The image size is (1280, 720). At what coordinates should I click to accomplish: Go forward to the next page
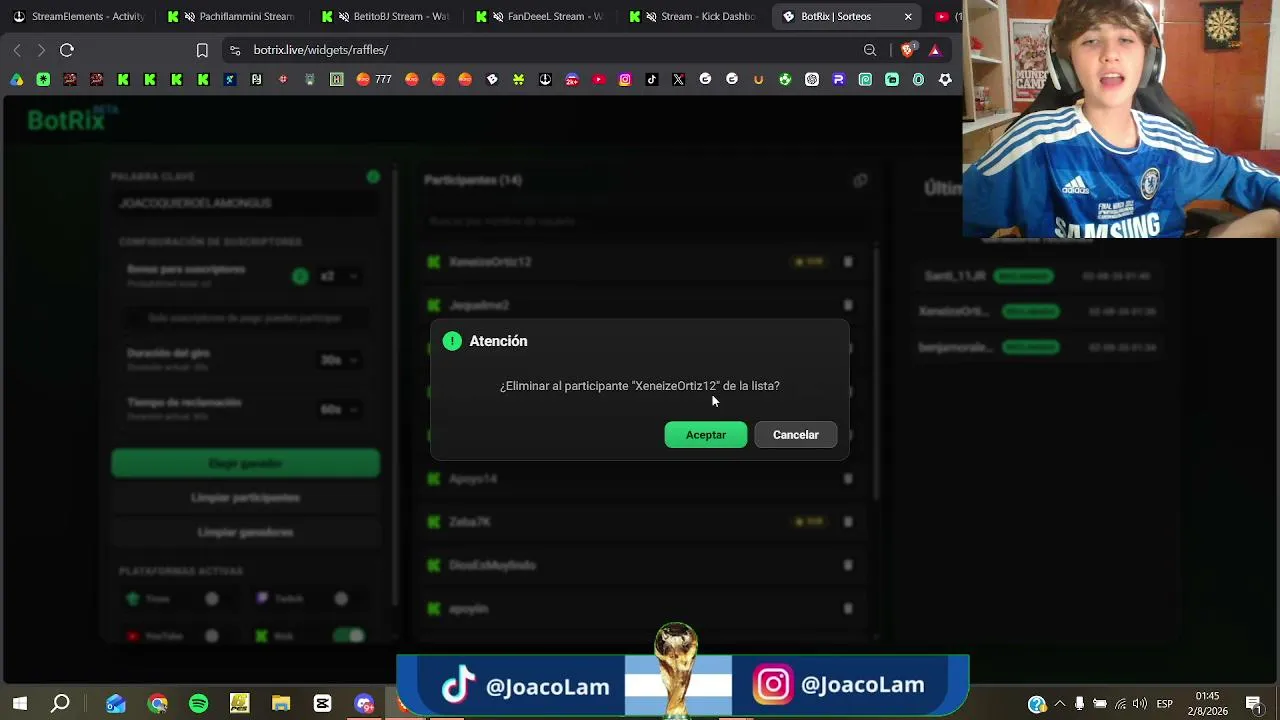[41, 50]
